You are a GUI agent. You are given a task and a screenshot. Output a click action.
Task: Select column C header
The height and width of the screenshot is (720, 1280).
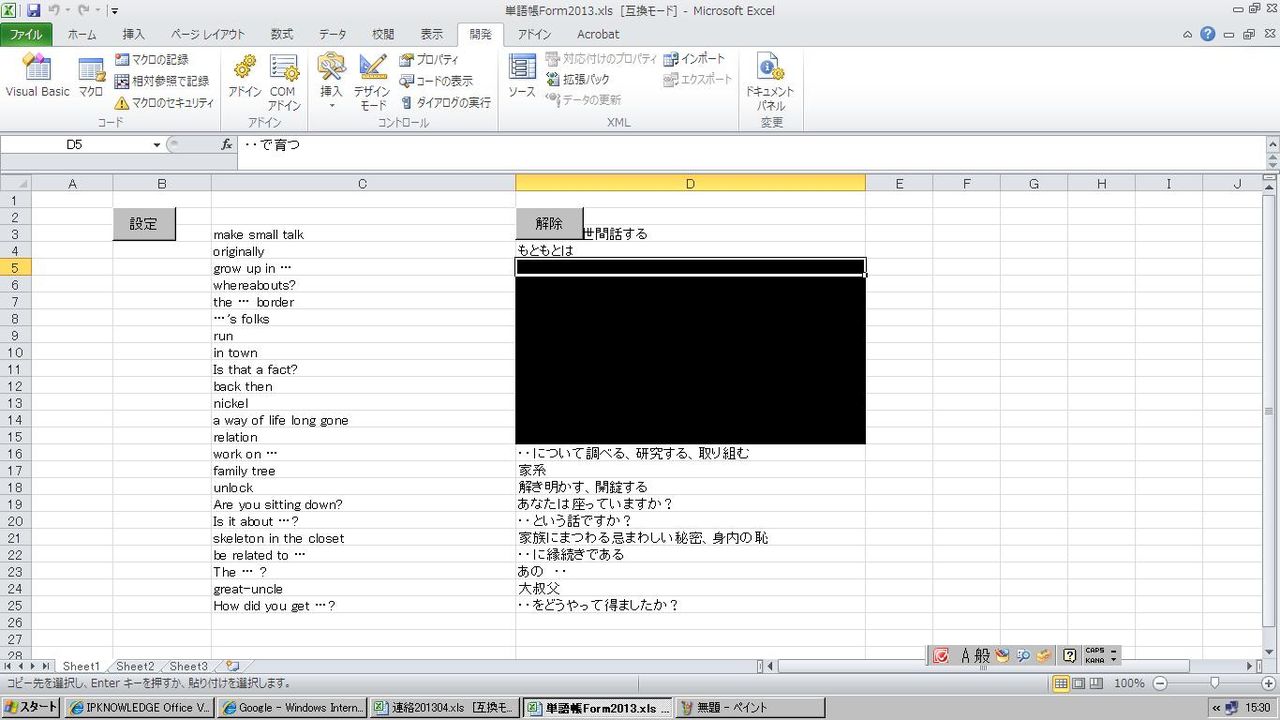coord(363,183)
